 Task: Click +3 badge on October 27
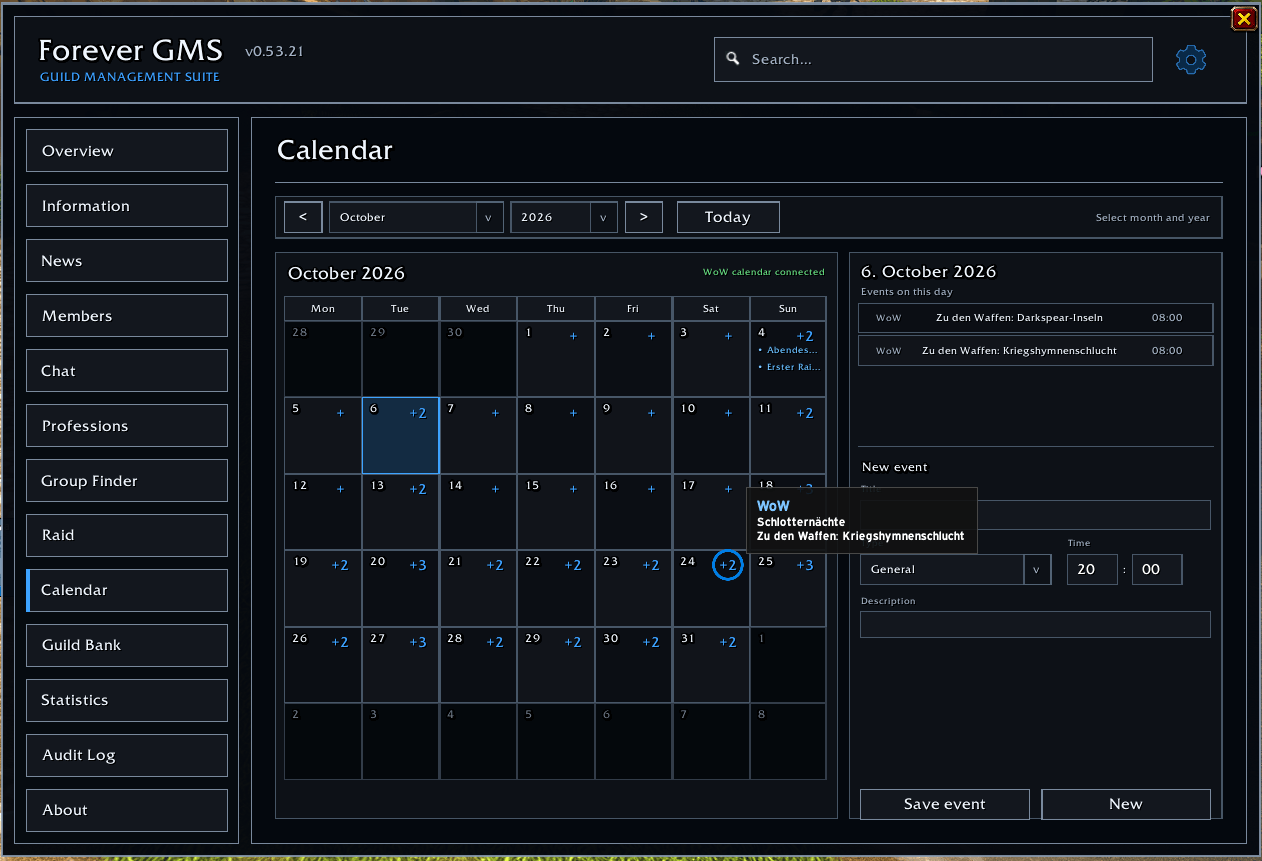point(418,642)
